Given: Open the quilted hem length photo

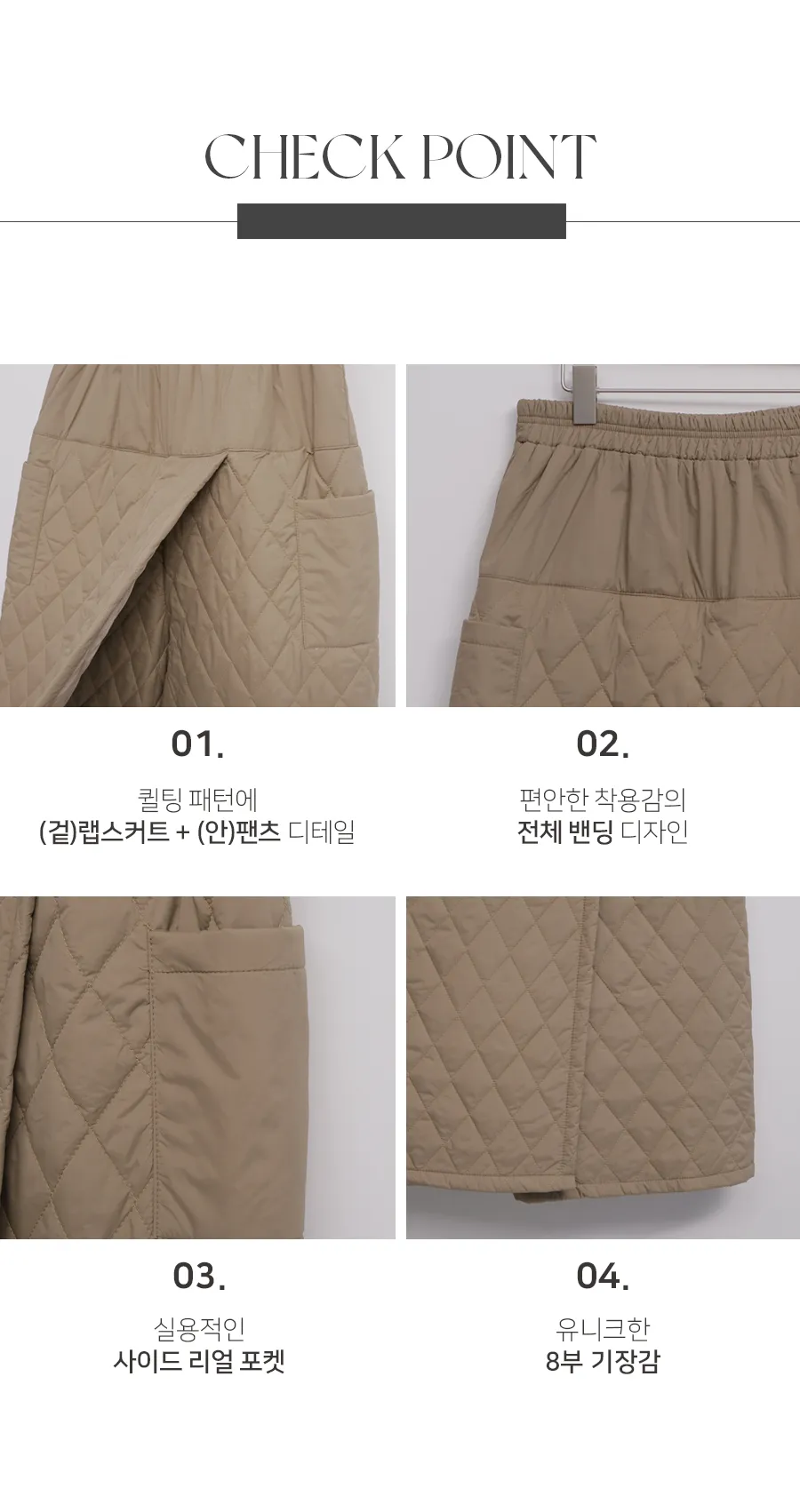Looking at the screenshot, I should 603,1068.
